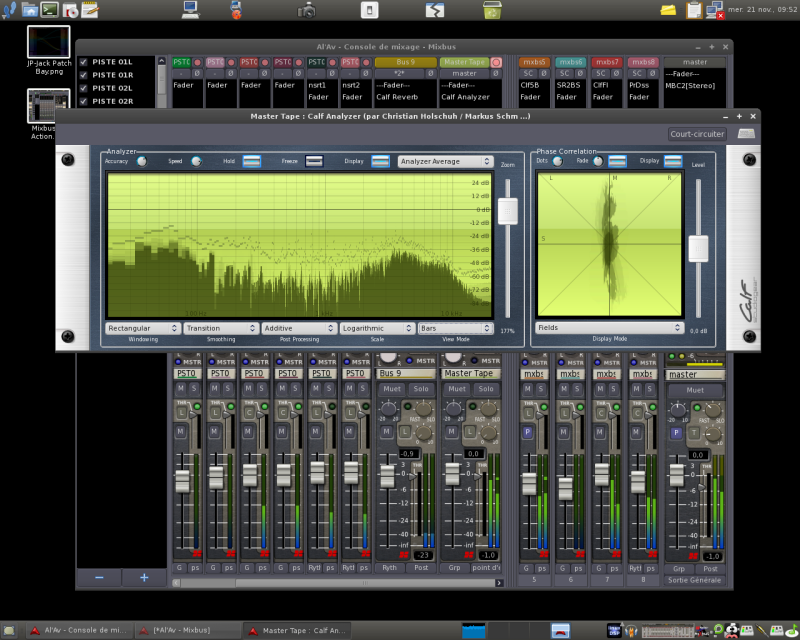The height and width of the screenshot is (640, 800).
Task: Click the analyzer Accuracy knob
Action: pos(141,161)
